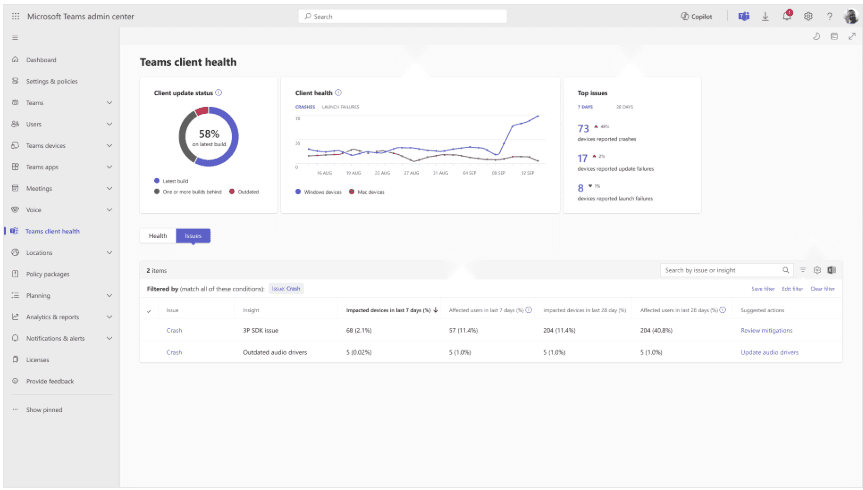
Task: Open Provide feedback in sidebar
Action: pos(50,382)
